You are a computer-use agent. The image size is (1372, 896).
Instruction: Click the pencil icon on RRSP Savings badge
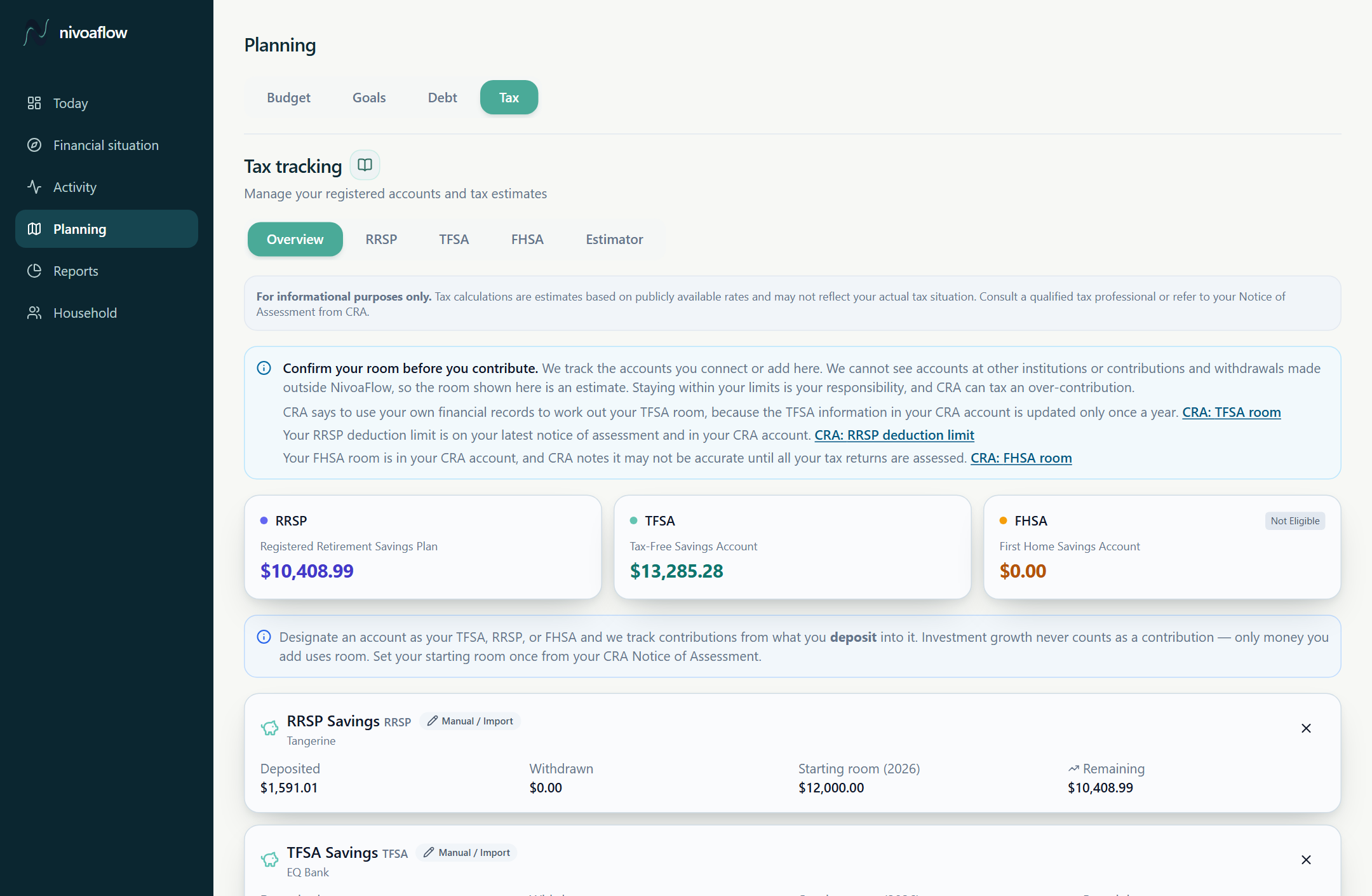click(x=433, y=721)
